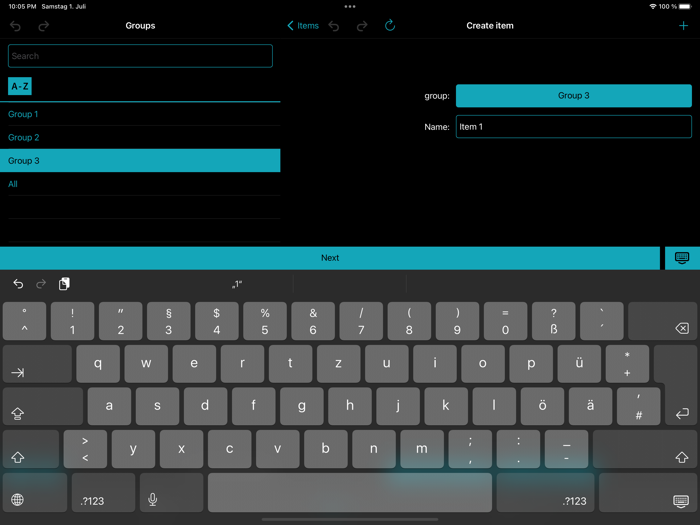Tap the ü key

pos(579,364)
